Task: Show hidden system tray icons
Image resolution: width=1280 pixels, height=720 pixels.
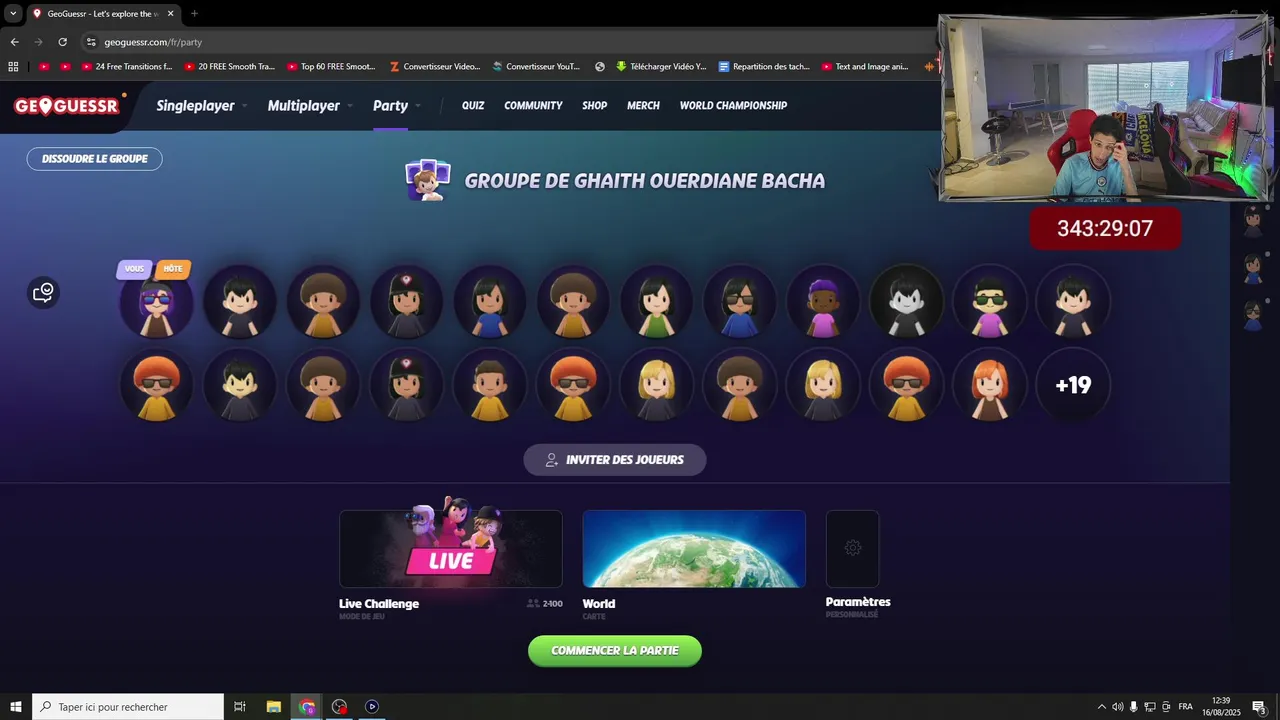Action: (1101, 707)
